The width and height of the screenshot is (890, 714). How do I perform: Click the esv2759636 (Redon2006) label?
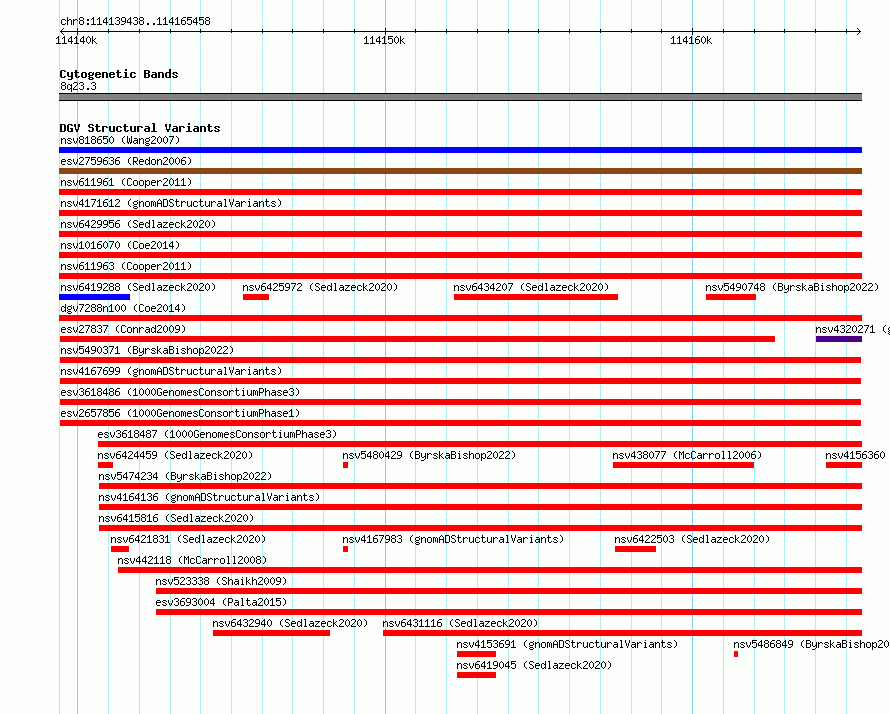[126, 161]
